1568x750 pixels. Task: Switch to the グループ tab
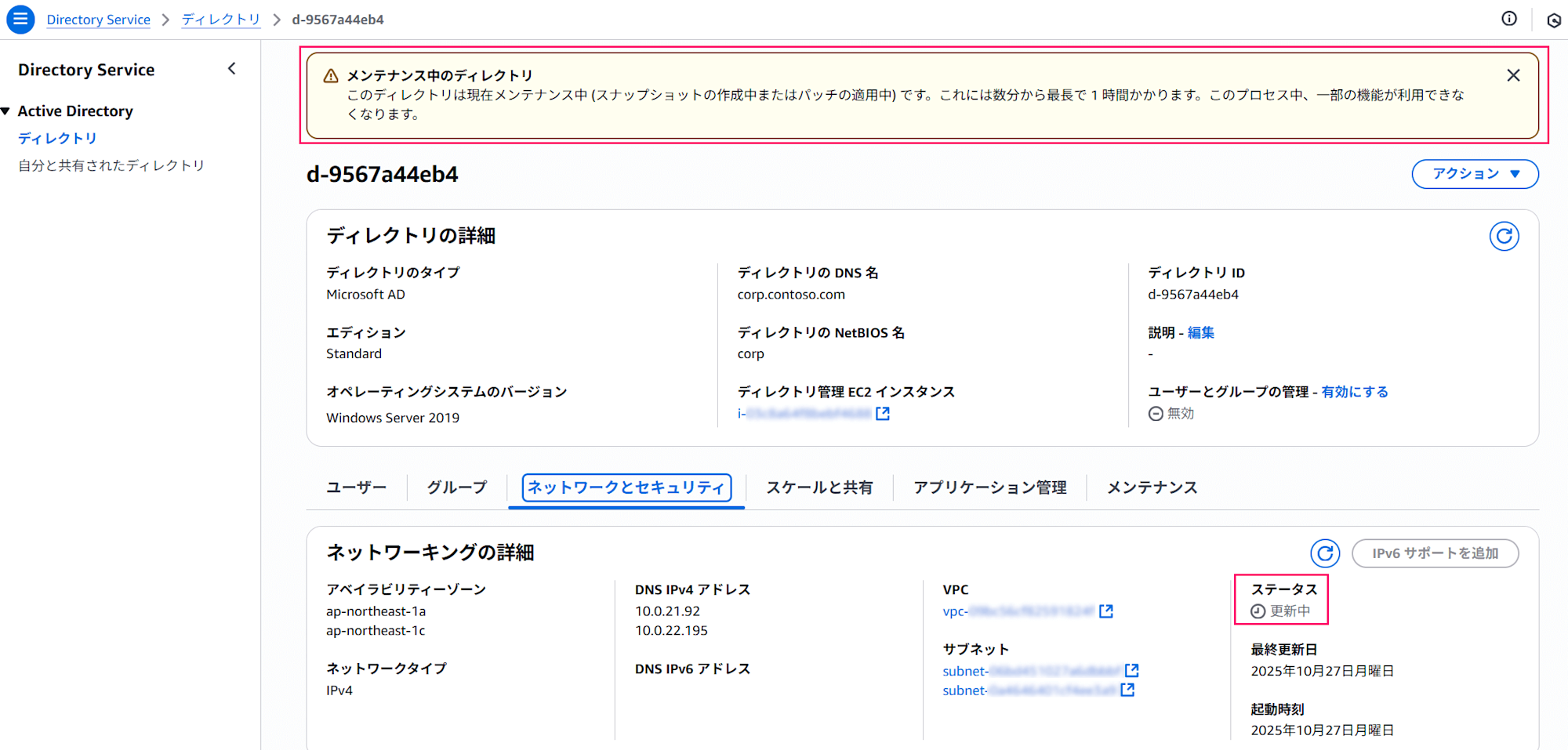click(x=456, y=487)
